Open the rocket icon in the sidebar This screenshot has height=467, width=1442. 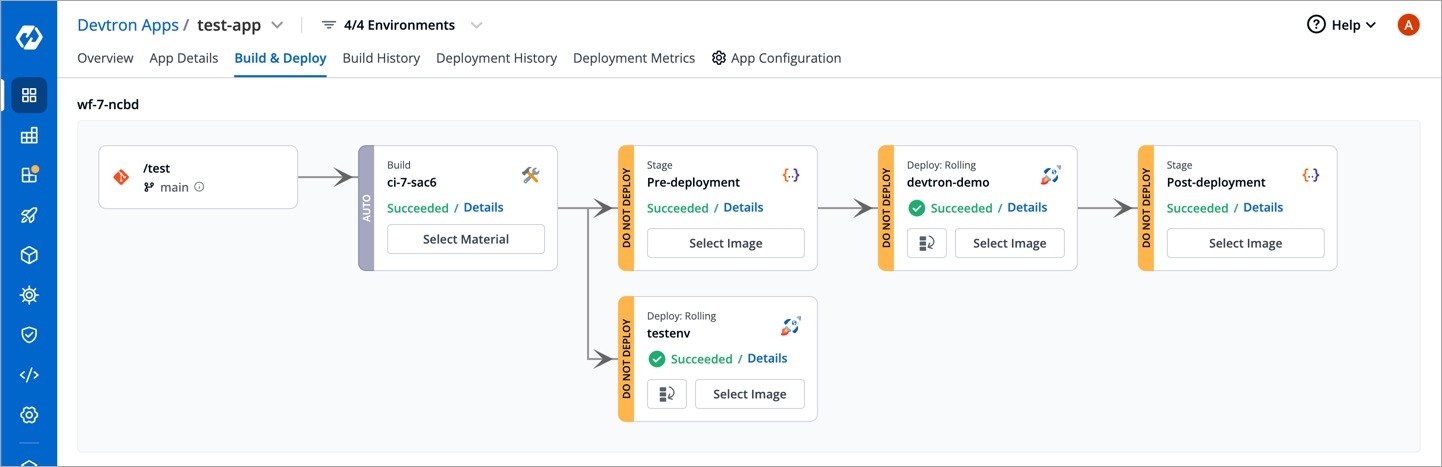[x=29, y=215]
